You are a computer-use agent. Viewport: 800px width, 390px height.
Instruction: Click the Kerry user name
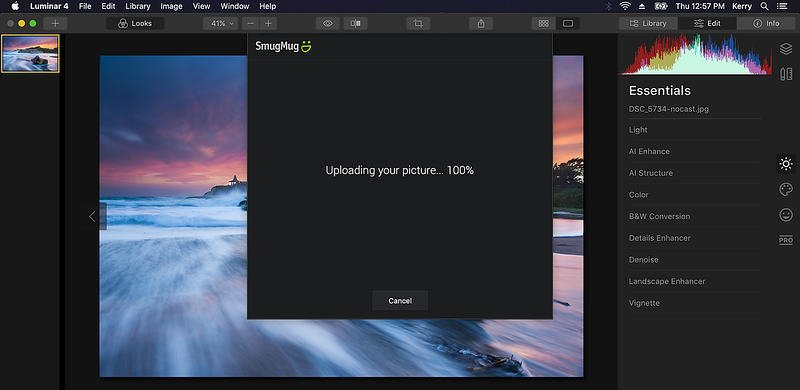[742, 6]
